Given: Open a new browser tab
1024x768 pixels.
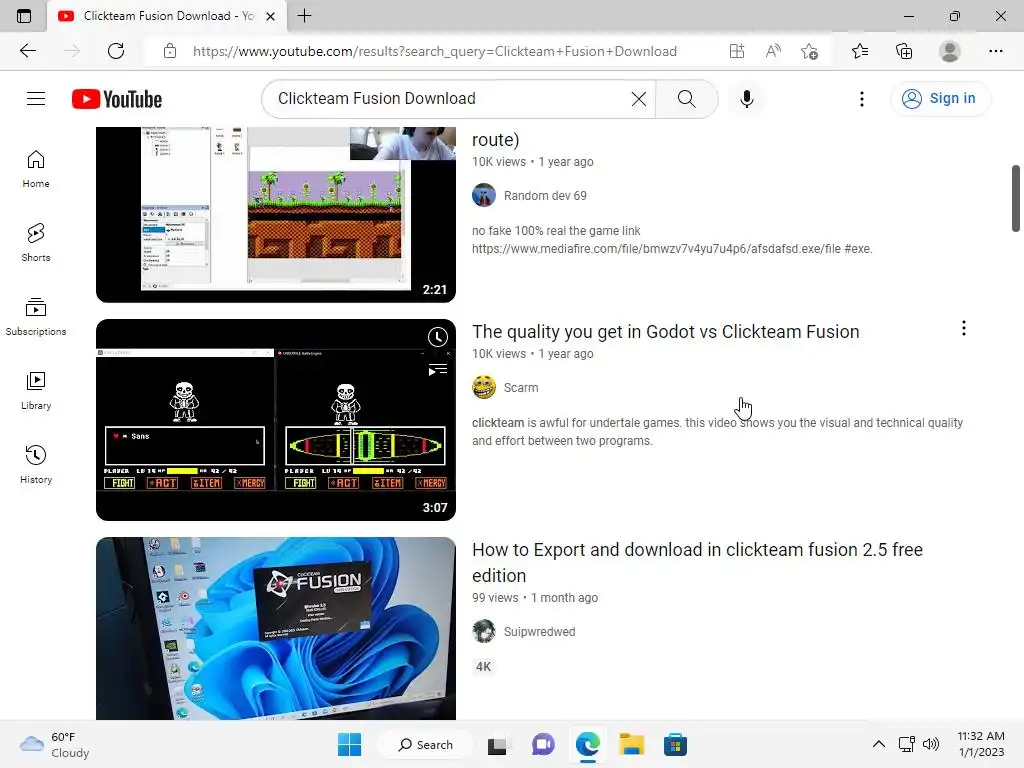Looking at the screenshot, I should click(x=304, y=16).
